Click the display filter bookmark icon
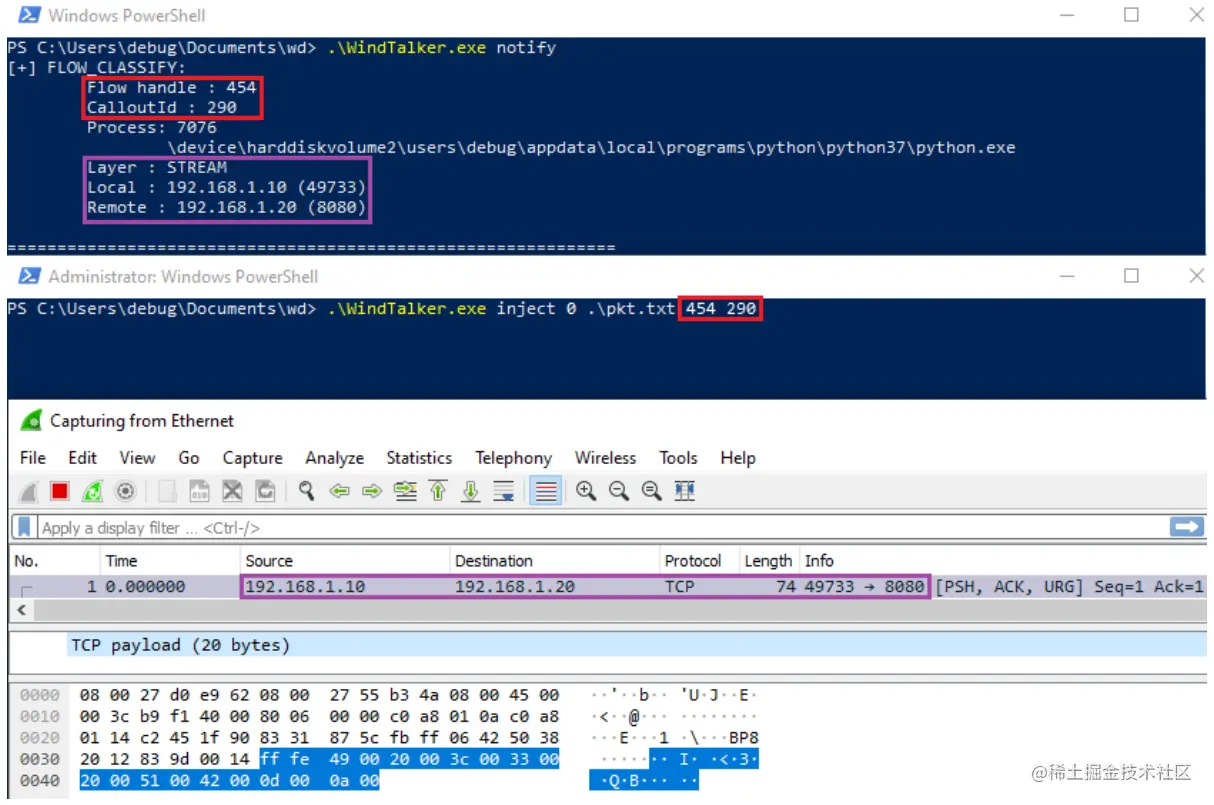Screen dimensions: 1214x805 (x=24, y=527)
